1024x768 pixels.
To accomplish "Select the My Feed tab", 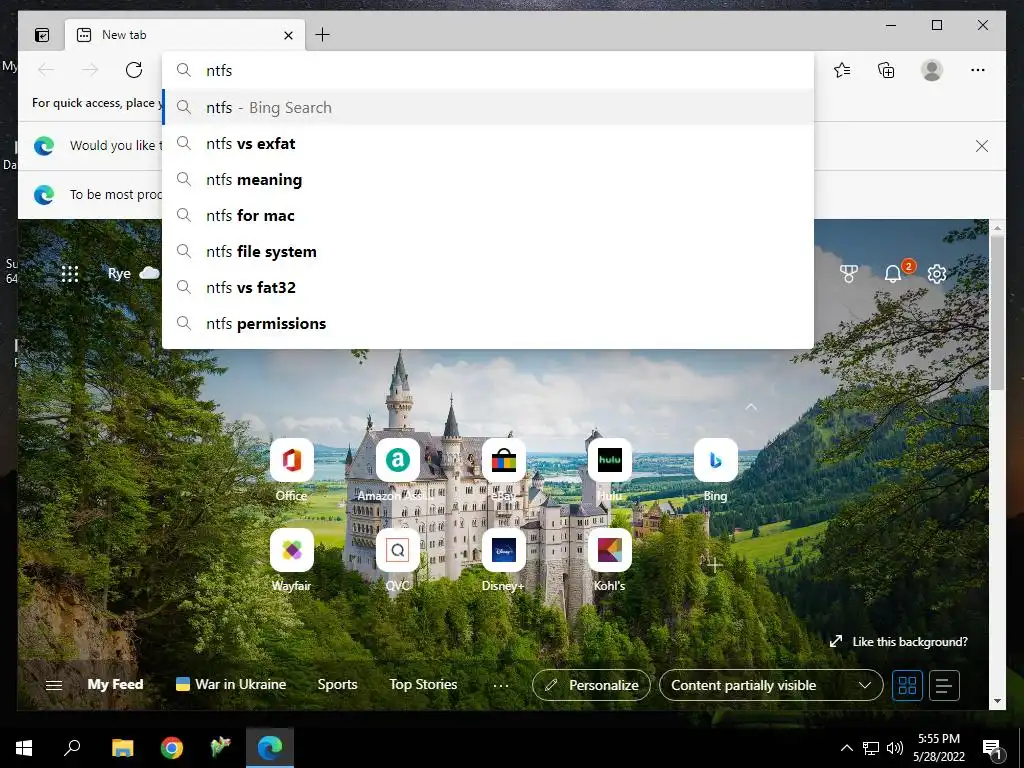I will [115, 684].
